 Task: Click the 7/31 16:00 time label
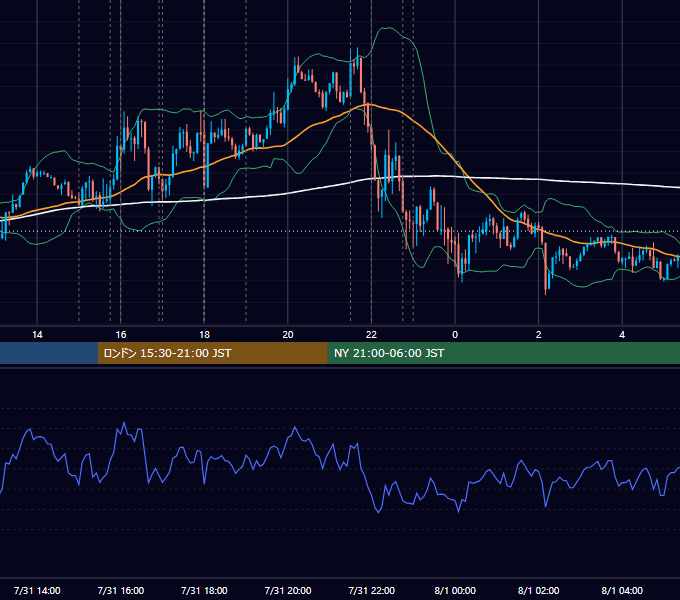point(121,590)
